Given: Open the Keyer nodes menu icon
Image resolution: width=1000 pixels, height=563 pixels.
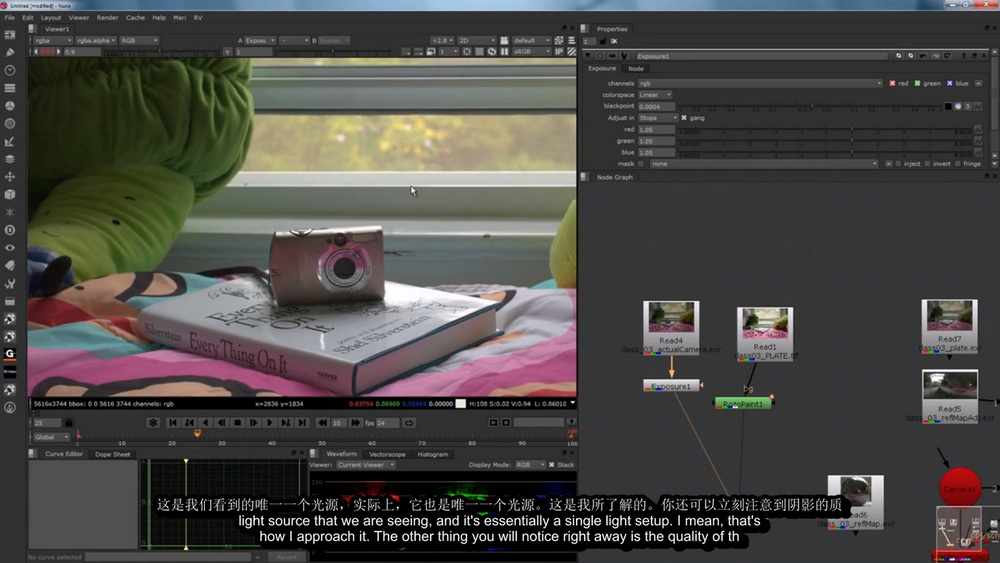Looking at the screenshot, I should pos(10,142).
